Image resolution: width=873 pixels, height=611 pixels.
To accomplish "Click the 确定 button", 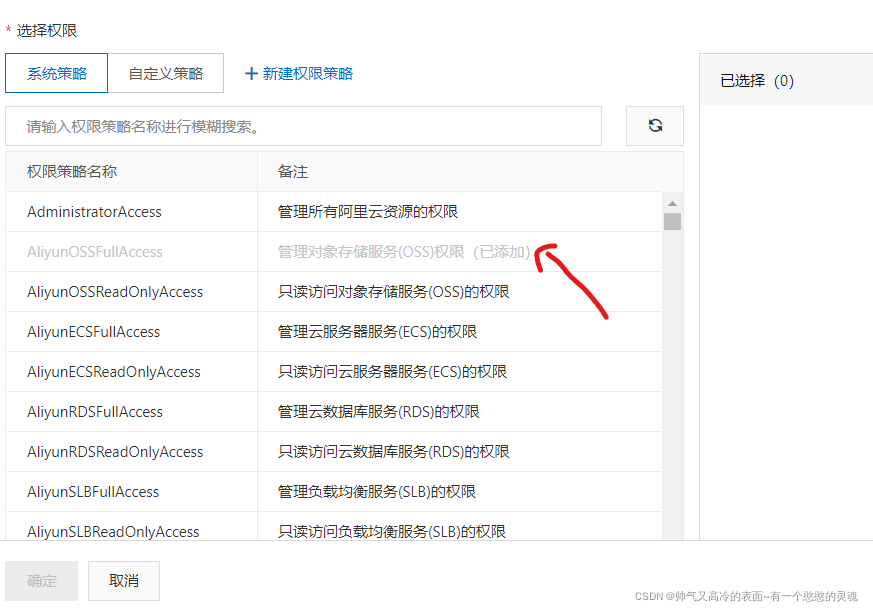I will coord(42,581).
